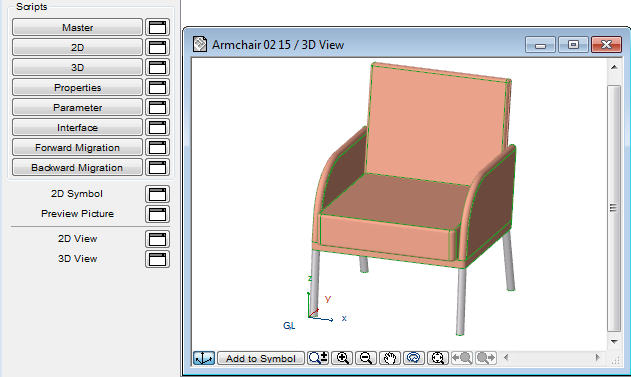This screenshot has height=377, width=631.
Task: Open Master script in new window
Action: [157, 27]
